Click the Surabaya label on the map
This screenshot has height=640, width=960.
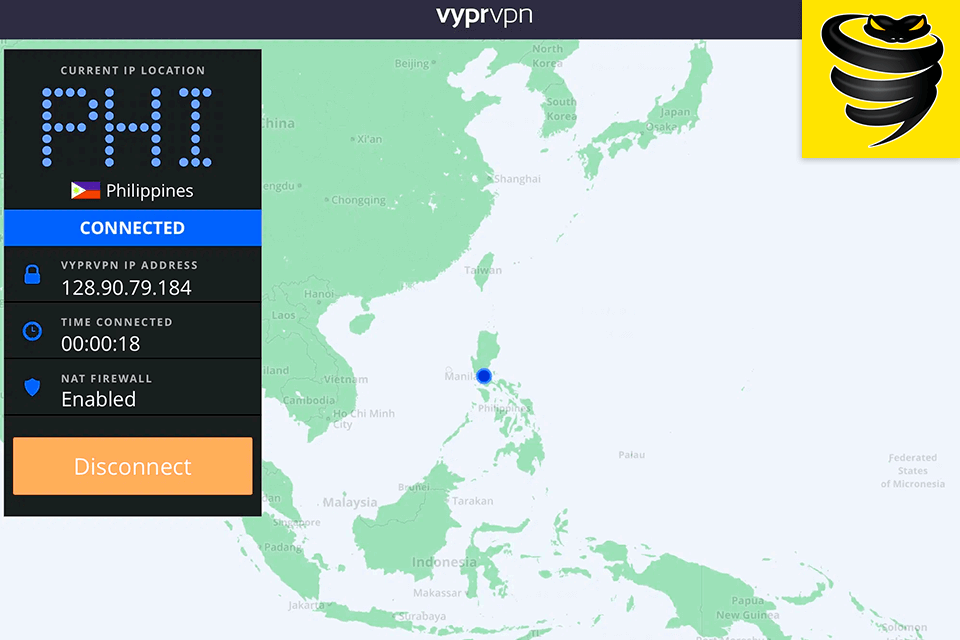422,616
